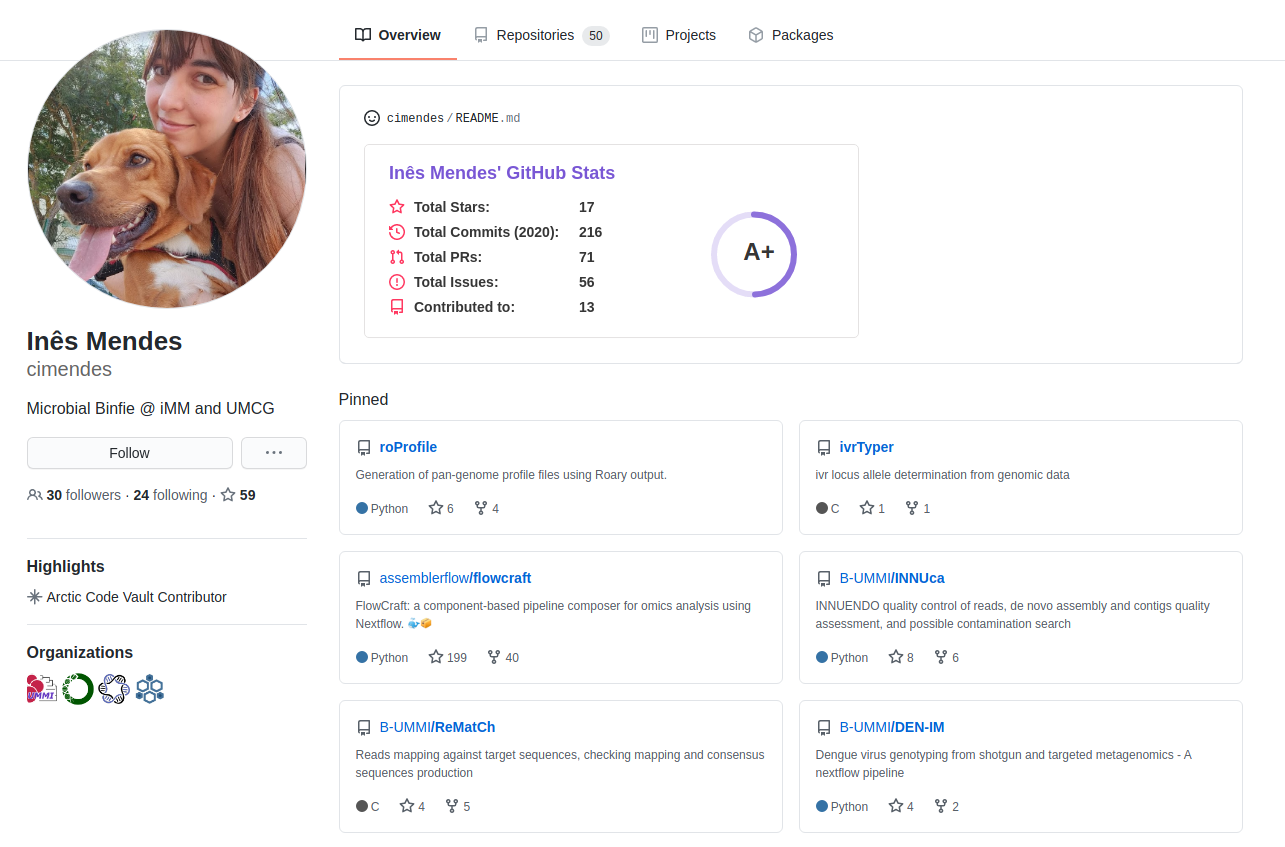Image resolution: width=1285 pixels, height=847 pixels.
Task: View stargazers of the ReMatCh repository
Action: pos(412,806)
